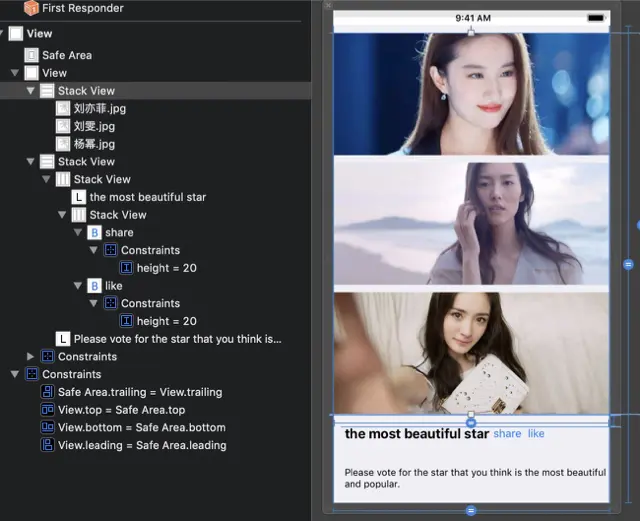The height and width of the screenshot is (521, 640).
Task: Select 'View.leading = Safe Area.leading' constraint
Action: click(142, 445)
